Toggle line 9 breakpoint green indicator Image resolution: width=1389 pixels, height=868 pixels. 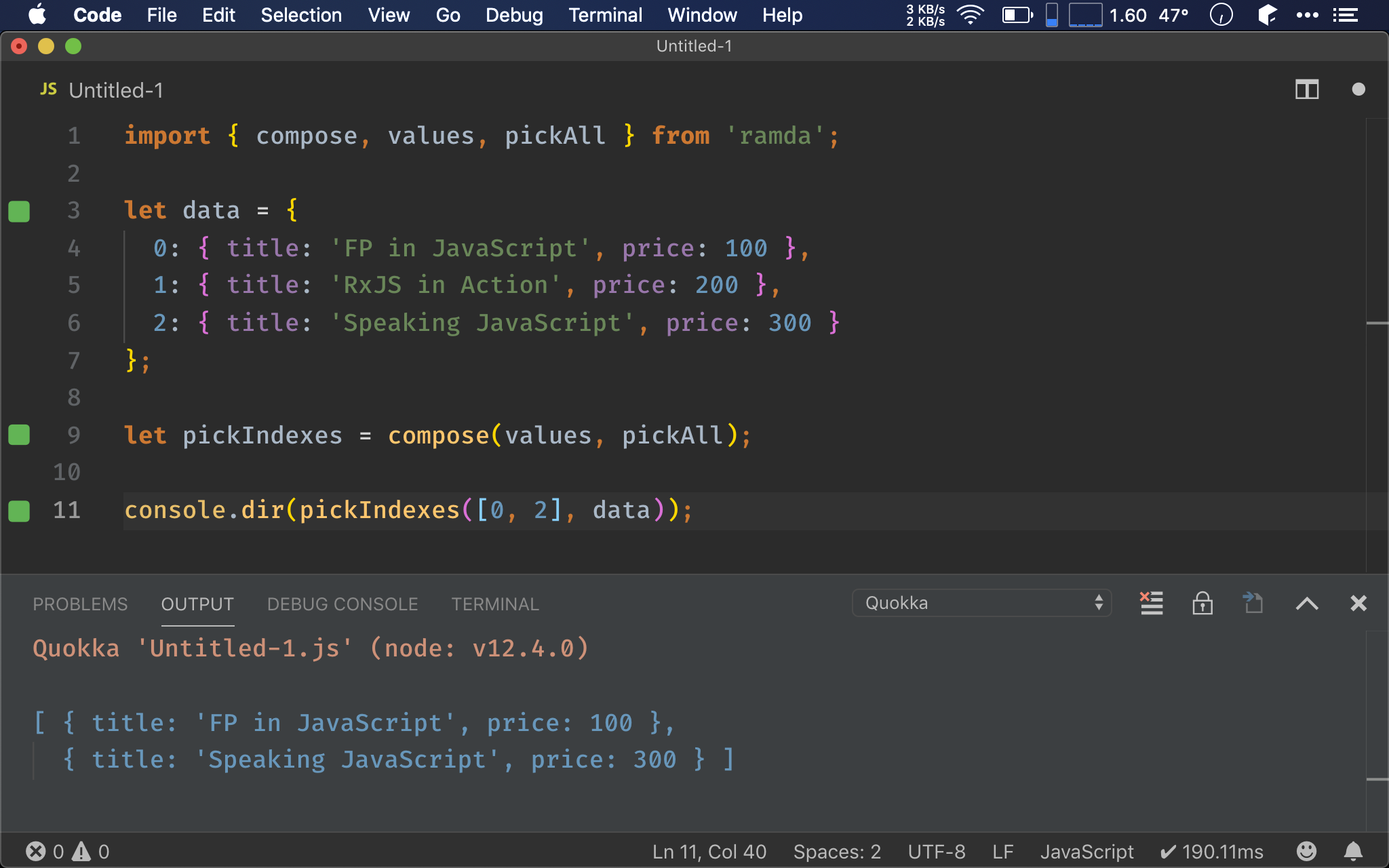[x=19, y=434]
